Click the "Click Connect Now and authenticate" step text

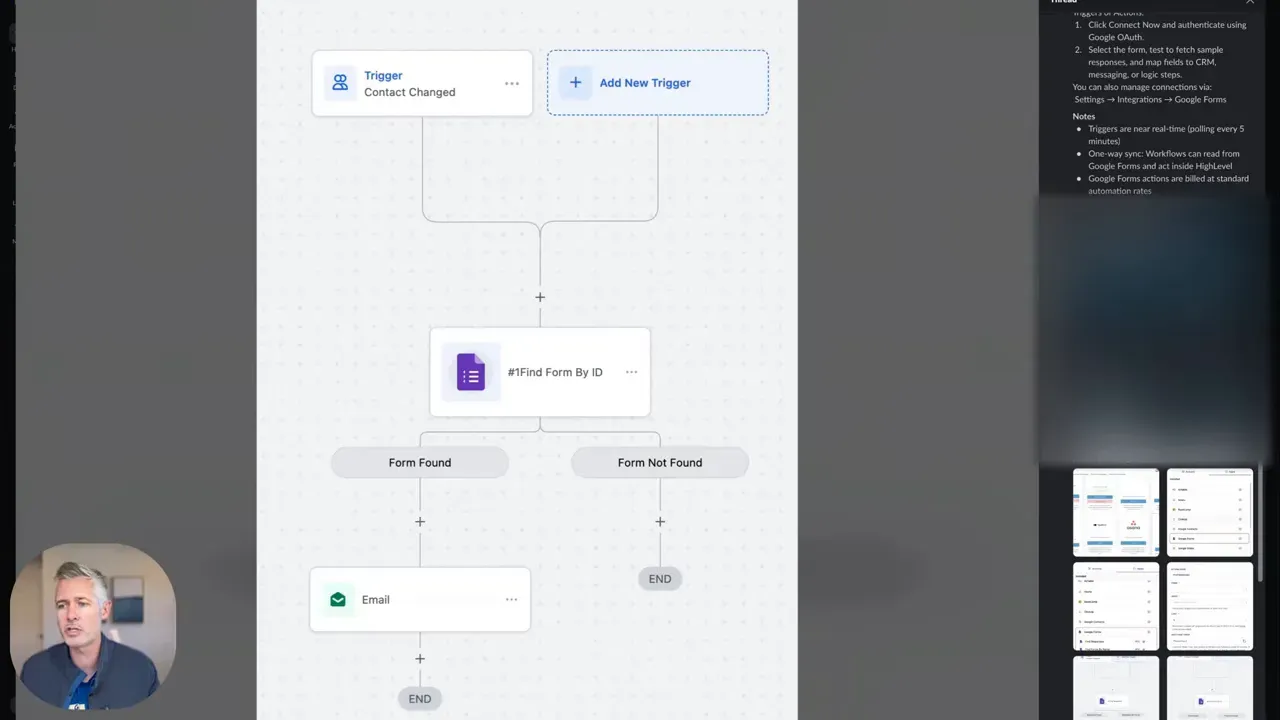click(1167, 31)
